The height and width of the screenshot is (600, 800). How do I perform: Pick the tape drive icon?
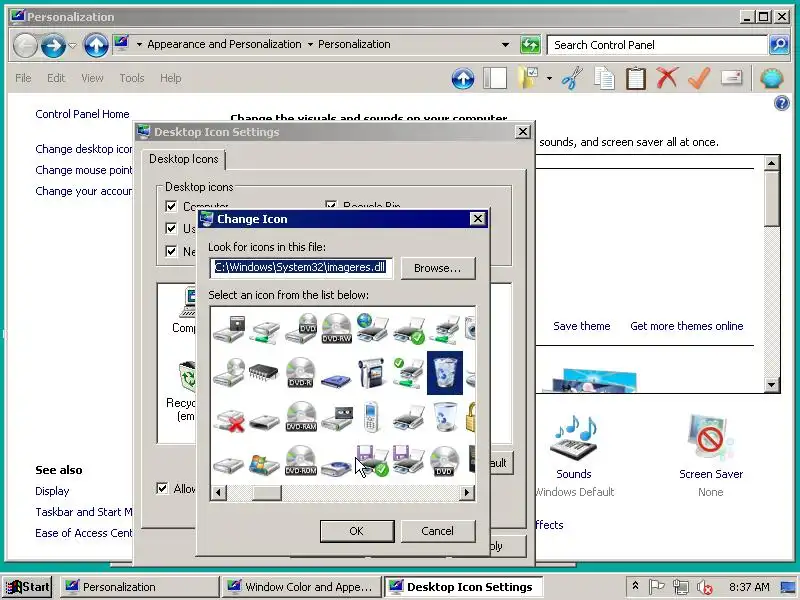[337, 417]
